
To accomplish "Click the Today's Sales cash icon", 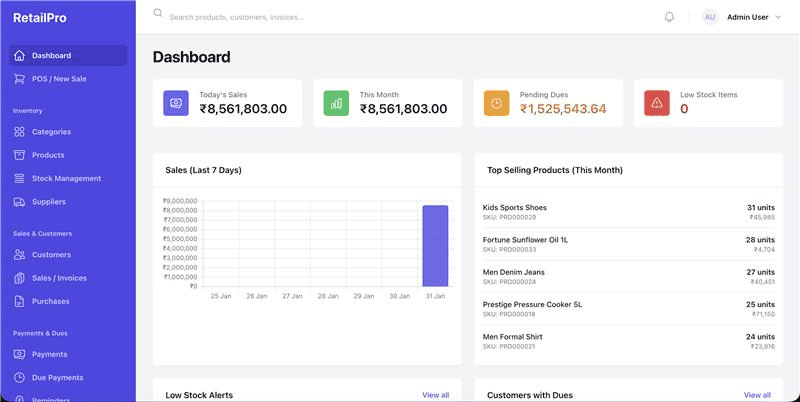I will pyautogui.click(x=176, y=102).
